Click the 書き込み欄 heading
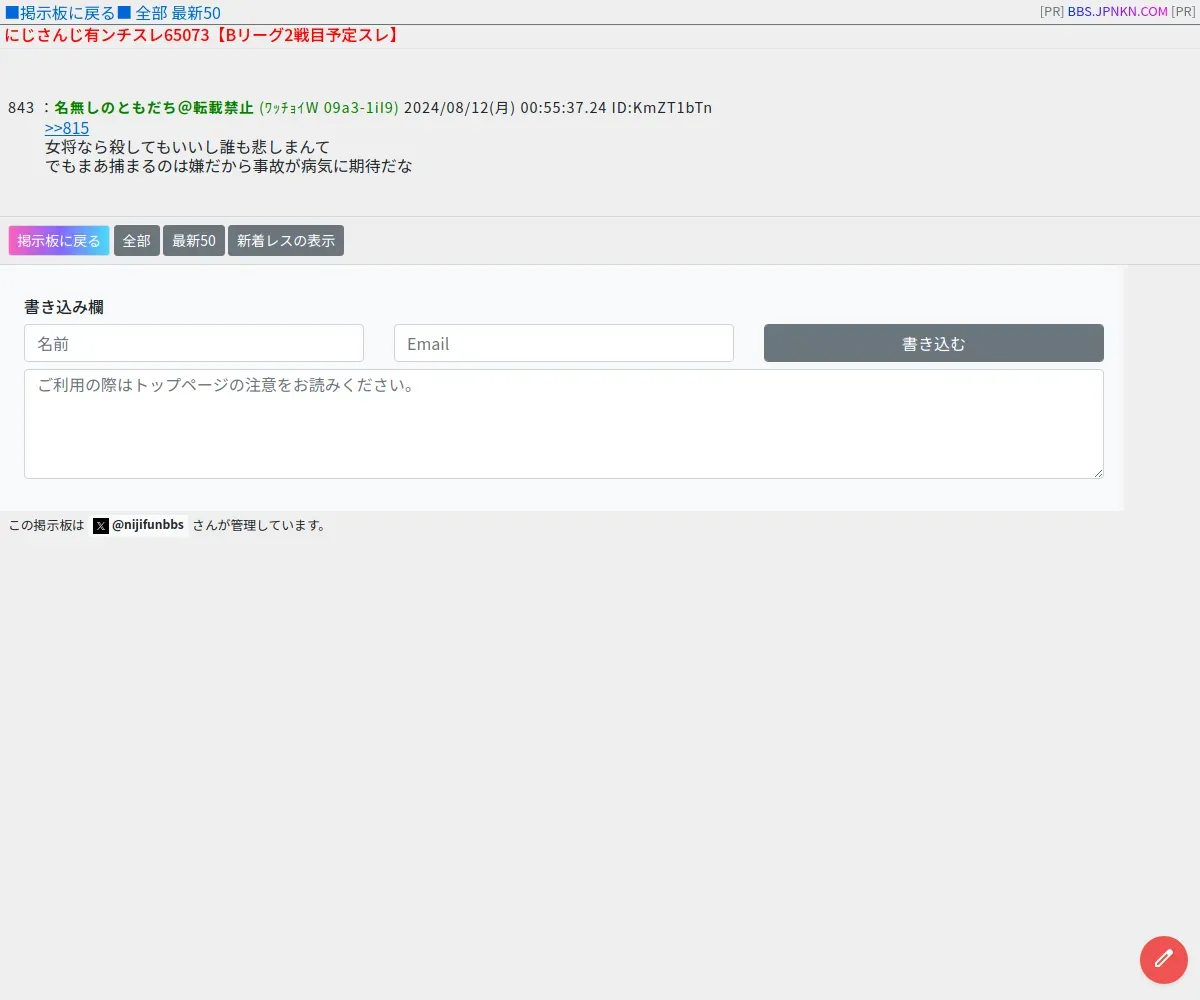The width and height of the screenshot is (1200, 1000). pos(64,307)
